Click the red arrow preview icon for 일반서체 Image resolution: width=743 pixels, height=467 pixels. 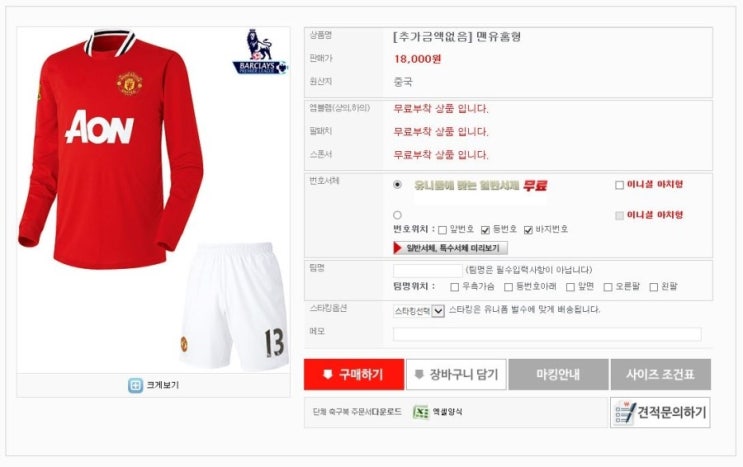pyautogui.click(x=398, y=248)
